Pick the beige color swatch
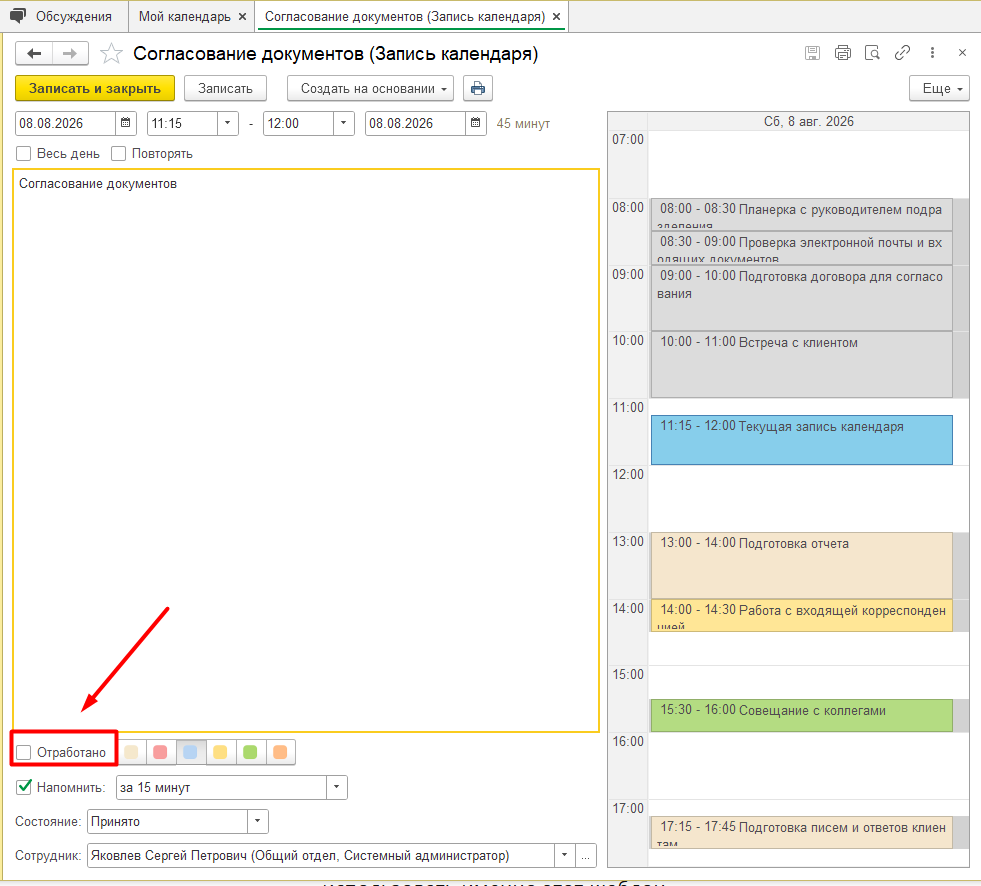 [131, 752]
